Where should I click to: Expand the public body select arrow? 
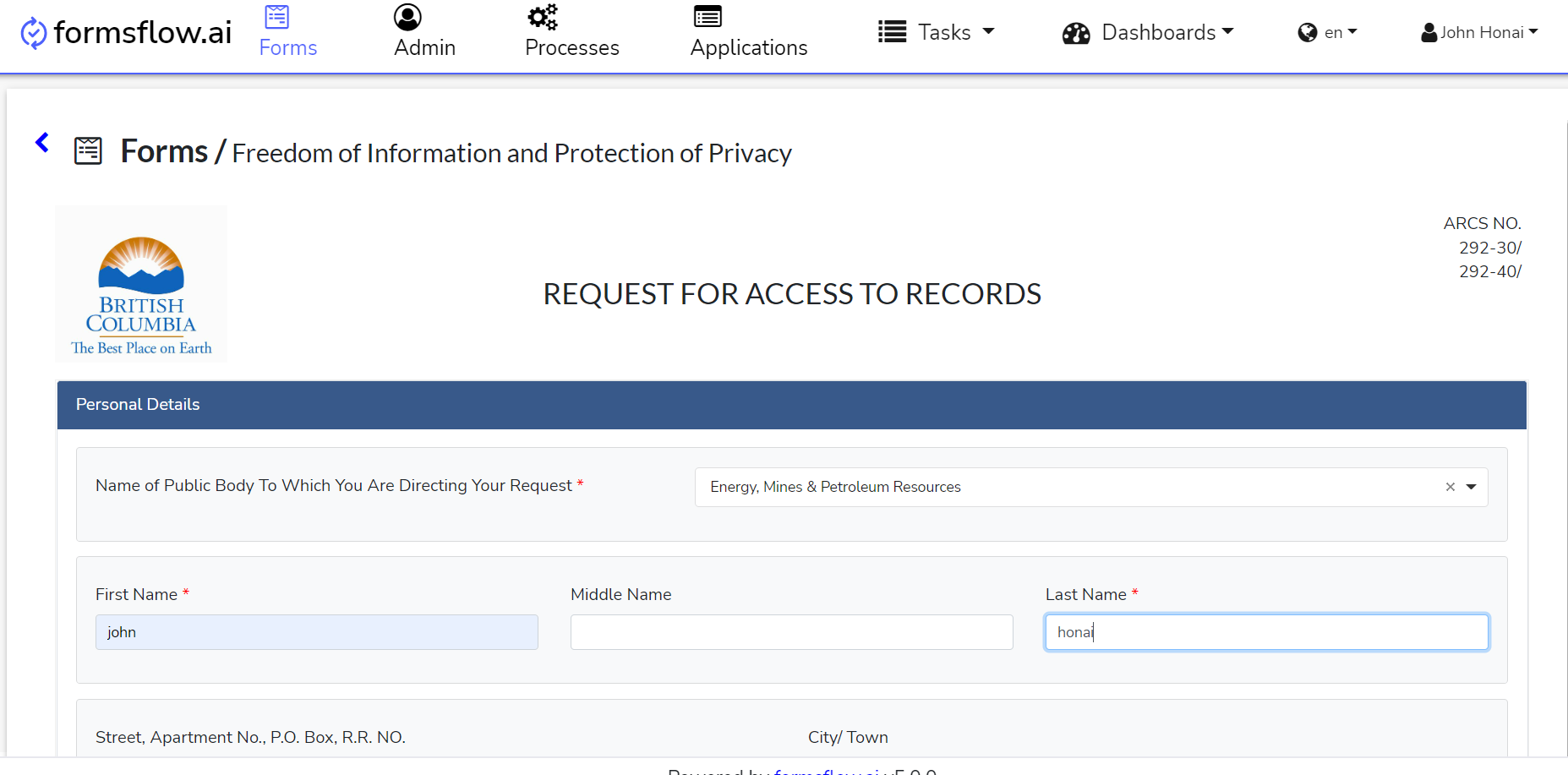click(1472, 487)
